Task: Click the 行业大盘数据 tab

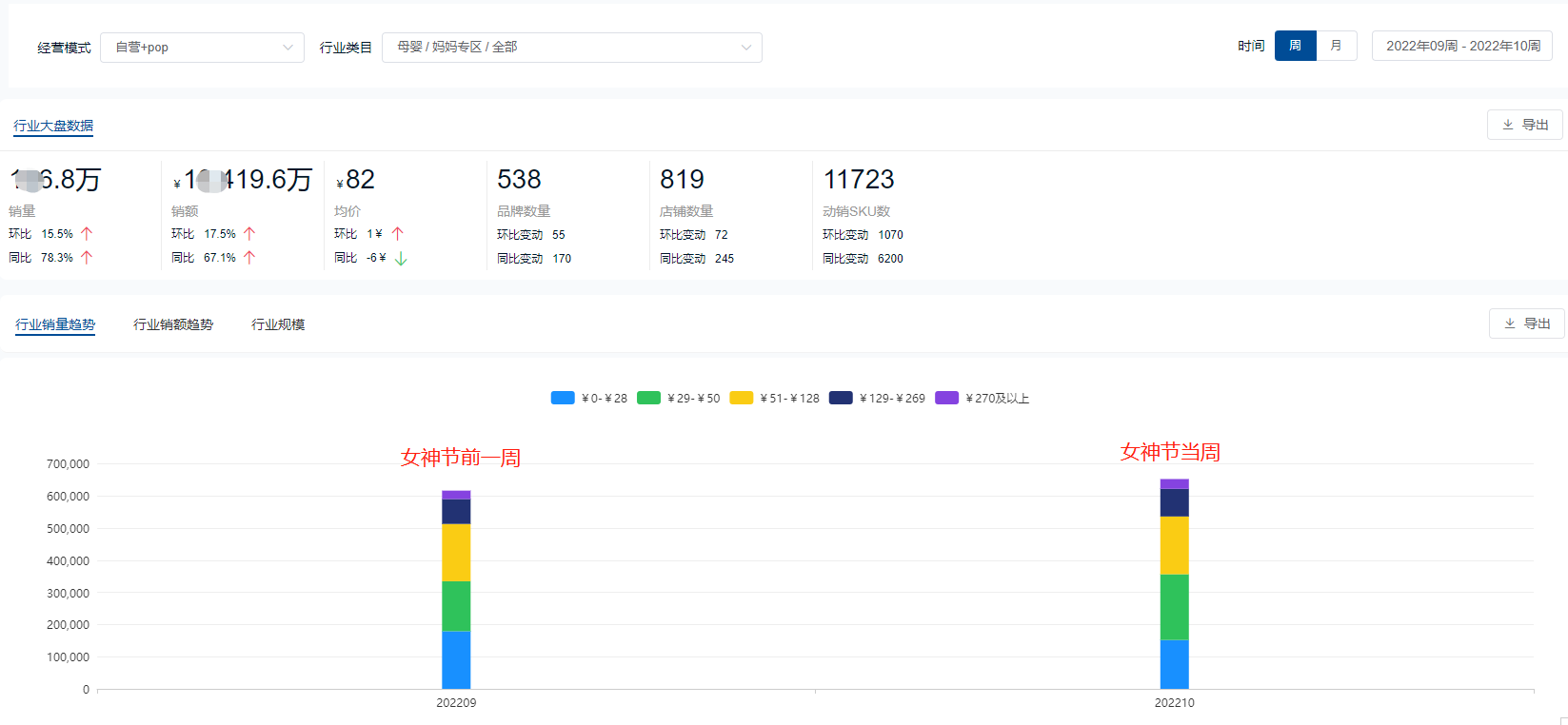Action: (x=53, y=126)
